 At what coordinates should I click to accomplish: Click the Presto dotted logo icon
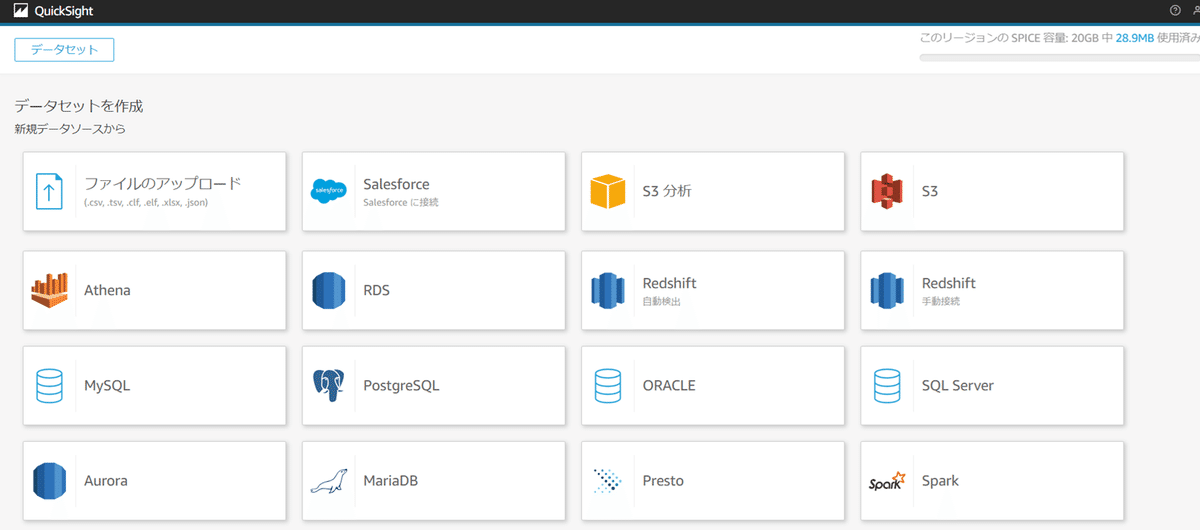pos(607,481)
